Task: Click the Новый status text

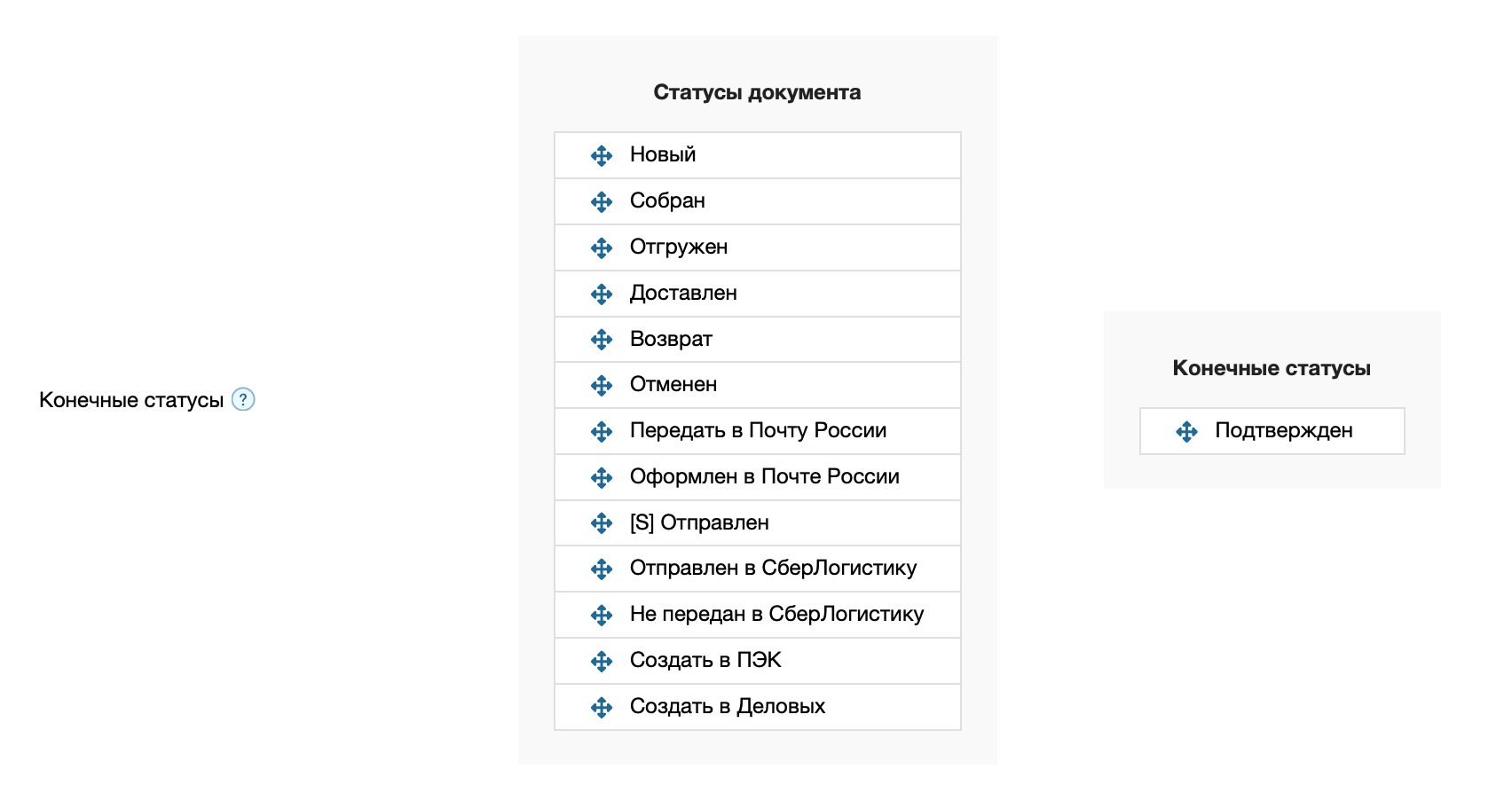Action: (x=662, y=155)
